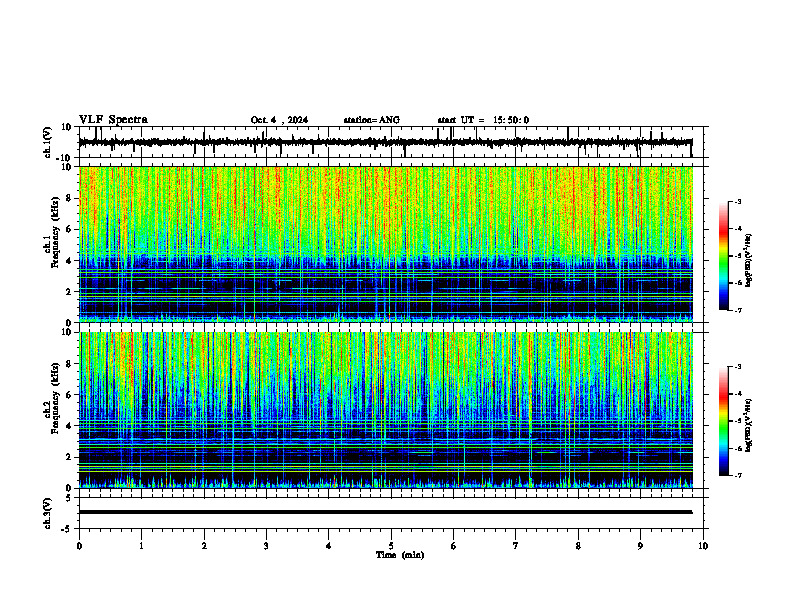Click the time axis tick label "2"
Viewport: 792px width, 612px height.
point(204,546)
